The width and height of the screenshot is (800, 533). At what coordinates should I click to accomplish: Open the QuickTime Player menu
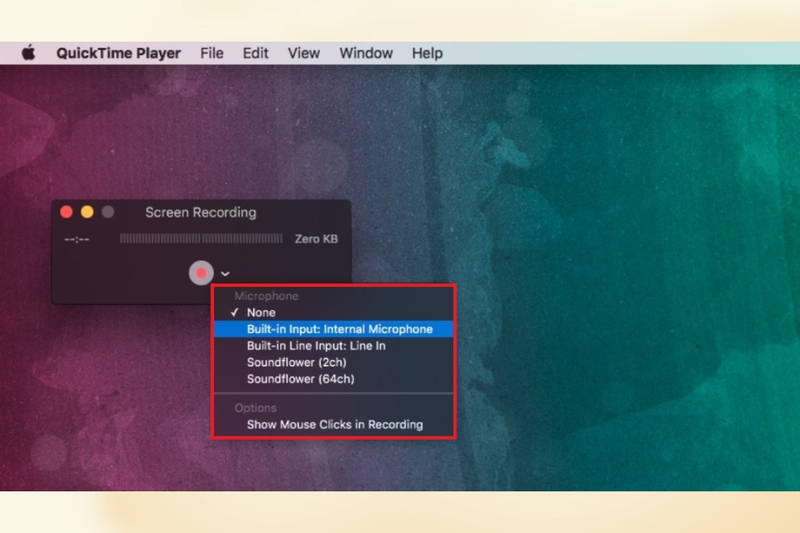click(x=118, y=53)
